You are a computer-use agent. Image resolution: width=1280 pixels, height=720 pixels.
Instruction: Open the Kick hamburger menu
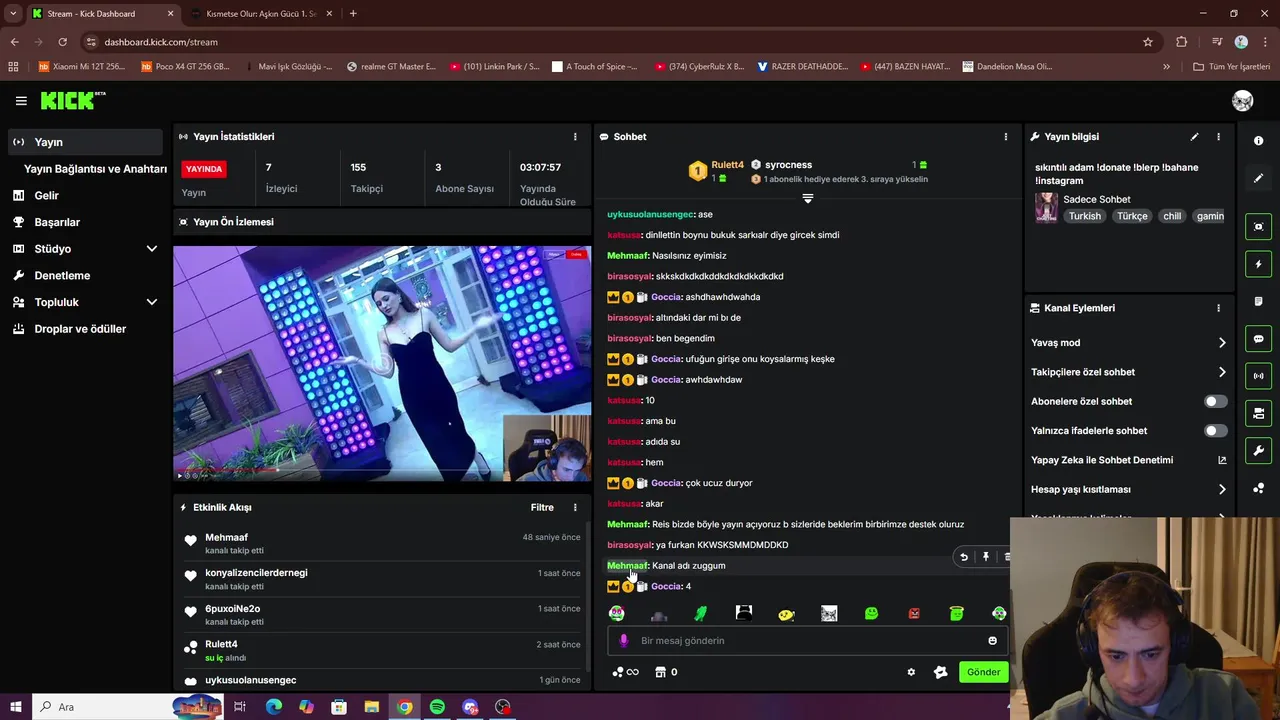(x=21, y=101)
